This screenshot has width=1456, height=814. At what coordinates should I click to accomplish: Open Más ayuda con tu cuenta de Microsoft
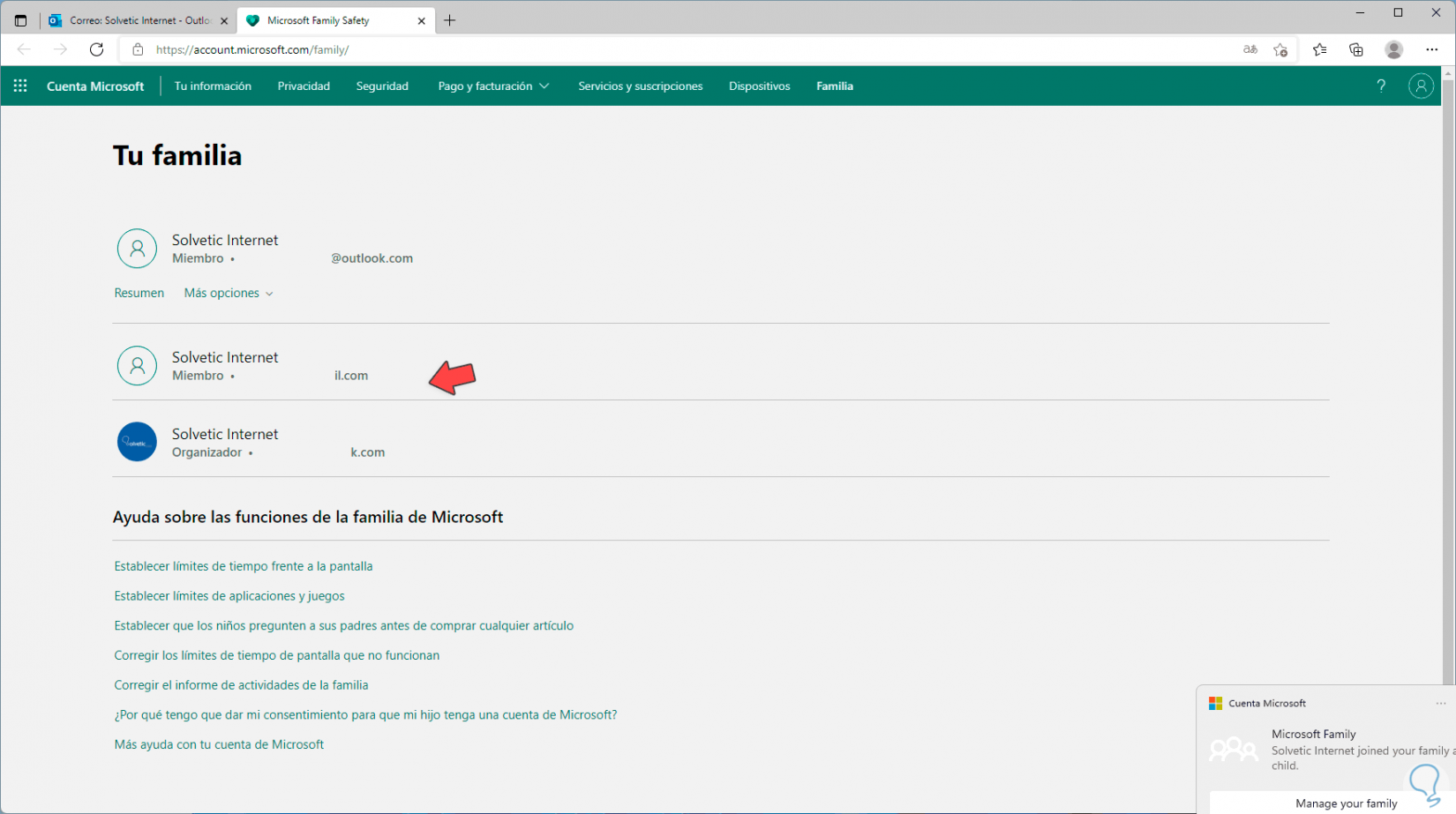coord(219,744)
